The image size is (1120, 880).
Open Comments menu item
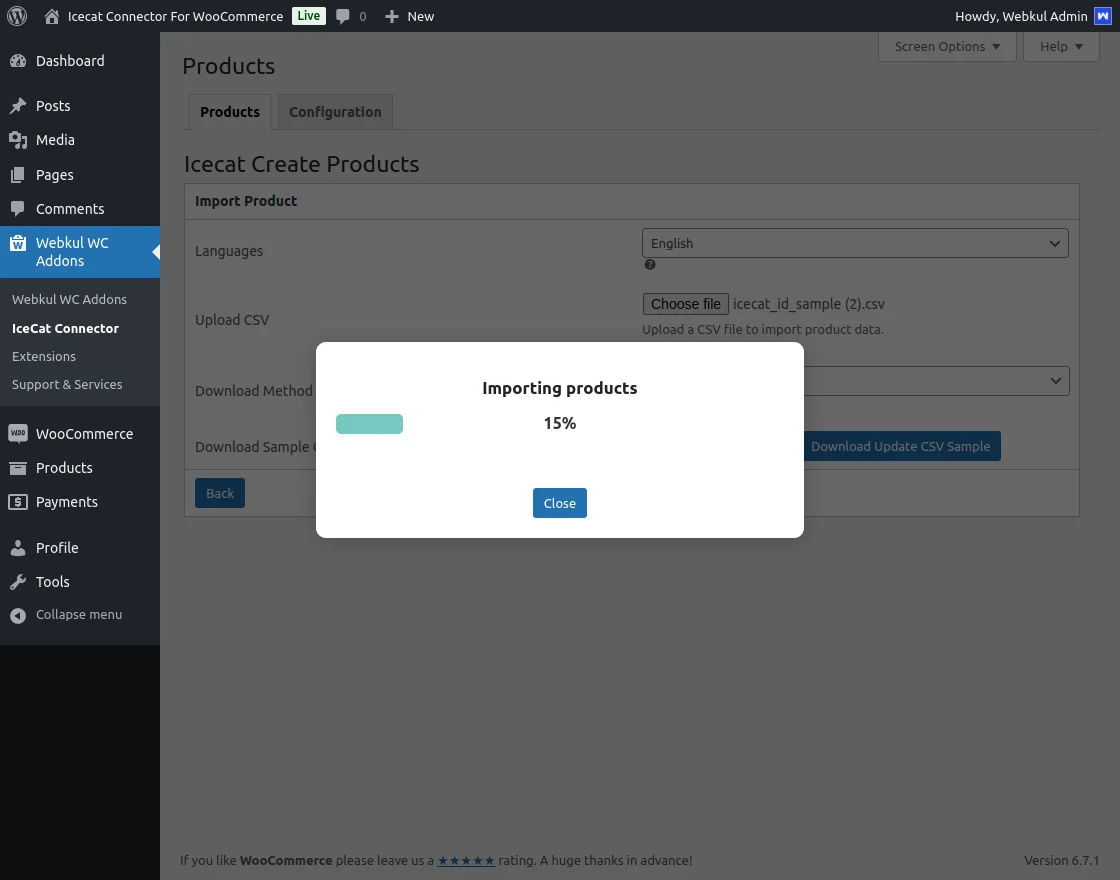(x=80, y=209)
